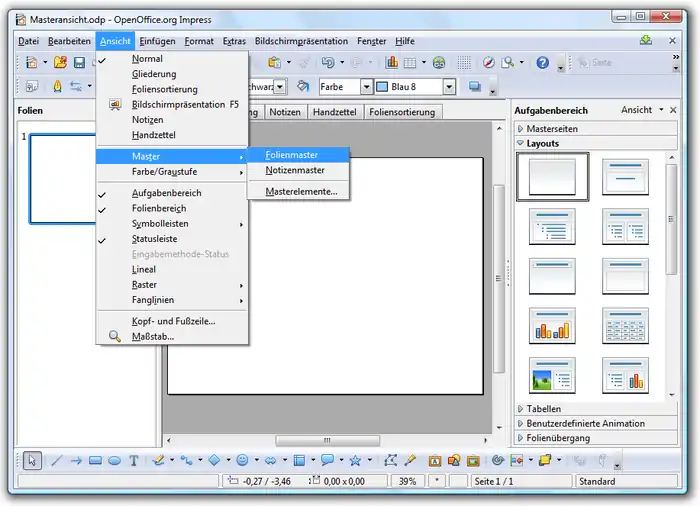Expand the Masterseiten section

596,129
